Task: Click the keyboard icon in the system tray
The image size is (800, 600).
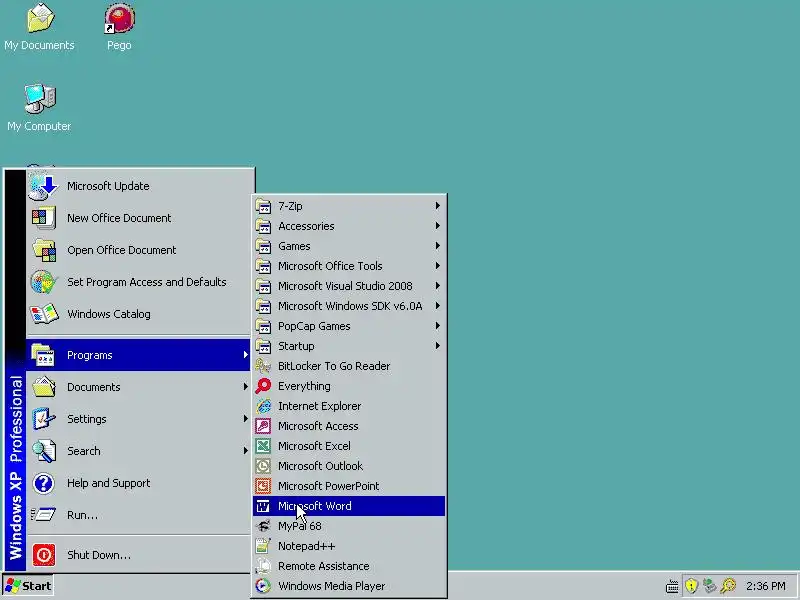Action: coord(672,586)
